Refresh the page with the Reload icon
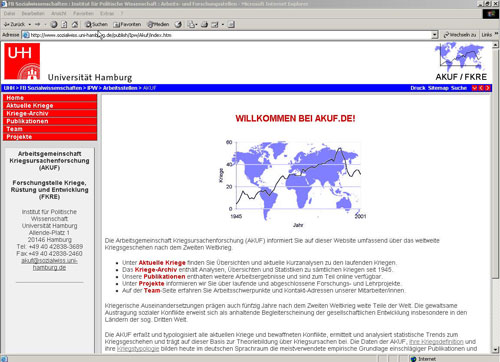 [64, 24]
